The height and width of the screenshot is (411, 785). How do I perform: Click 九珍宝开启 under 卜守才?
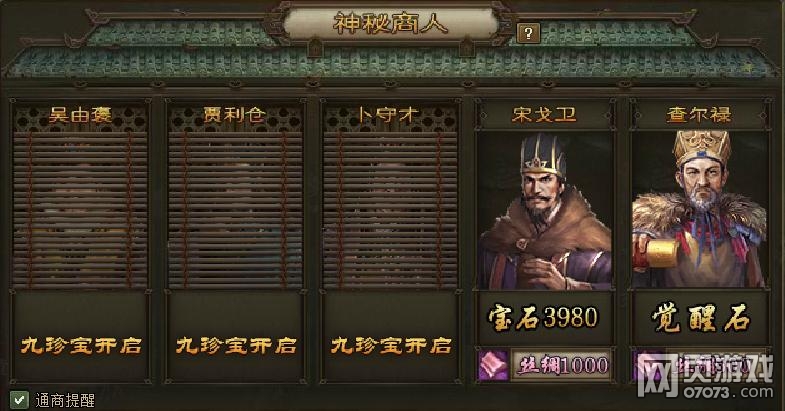(x=391, y=345)
